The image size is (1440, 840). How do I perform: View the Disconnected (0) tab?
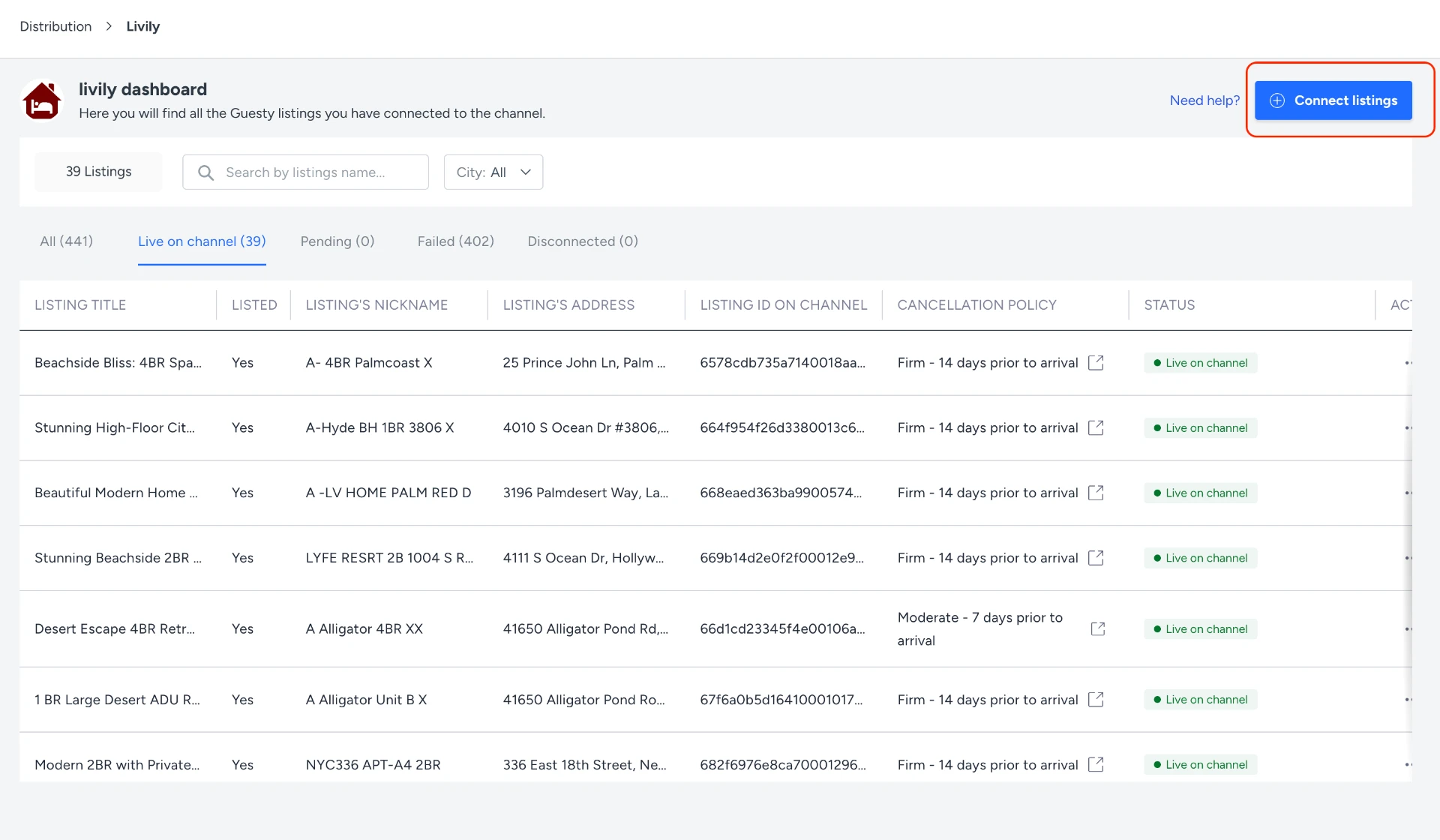point(583,241)
